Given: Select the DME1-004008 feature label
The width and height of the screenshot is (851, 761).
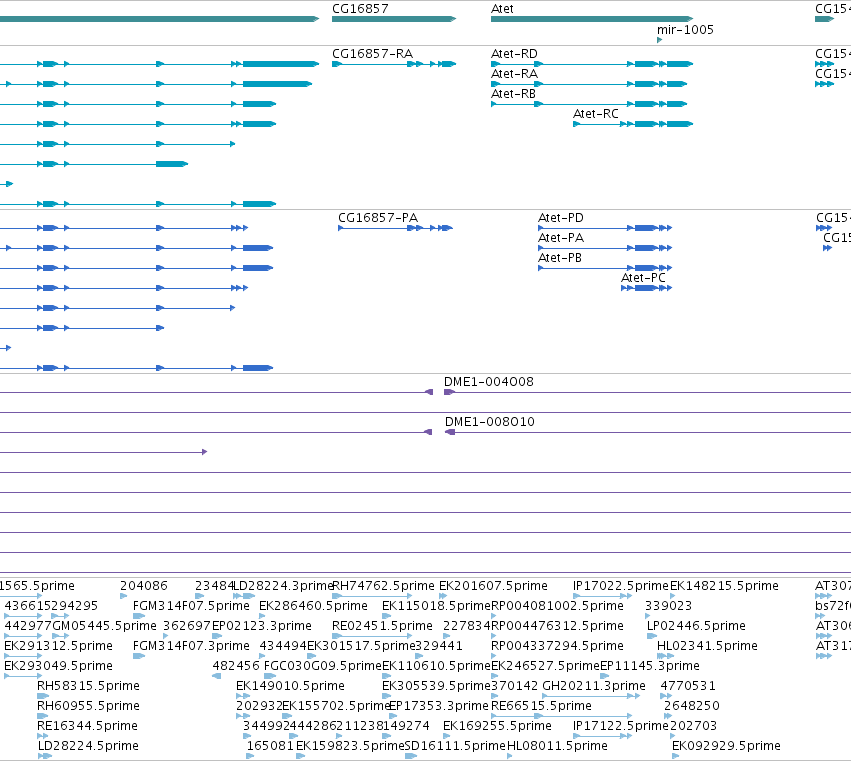Looking at the screenshot, I should pos(488,382).
